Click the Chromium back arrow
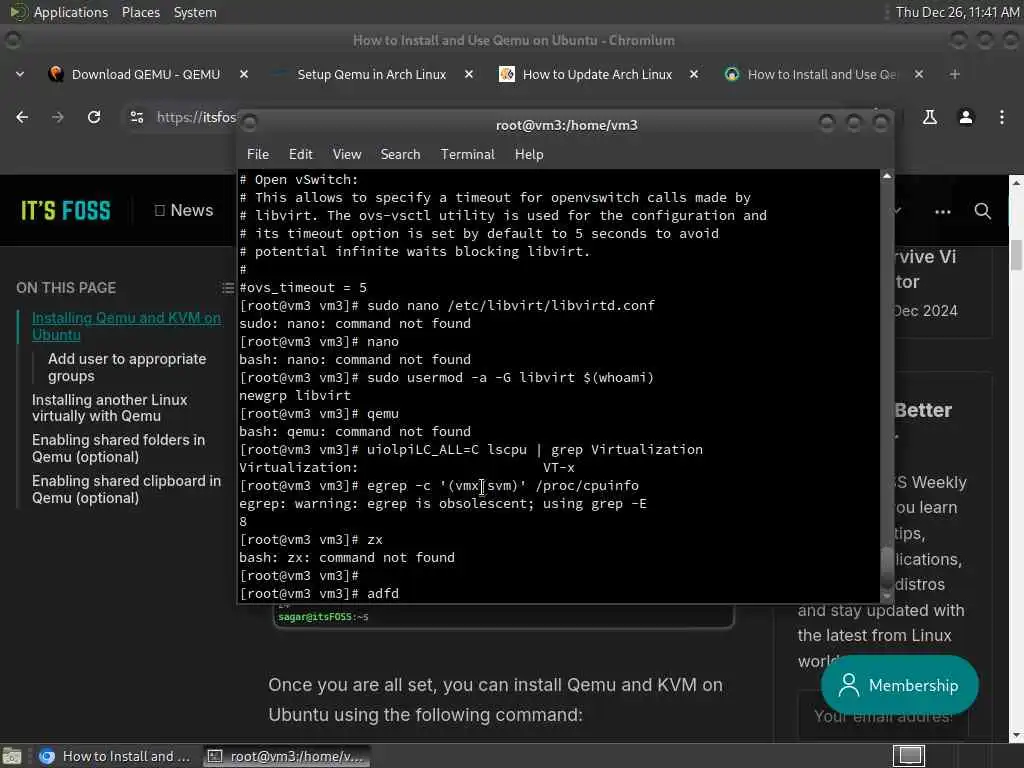The image size is (1024, 768). click(x=22, y=117)
